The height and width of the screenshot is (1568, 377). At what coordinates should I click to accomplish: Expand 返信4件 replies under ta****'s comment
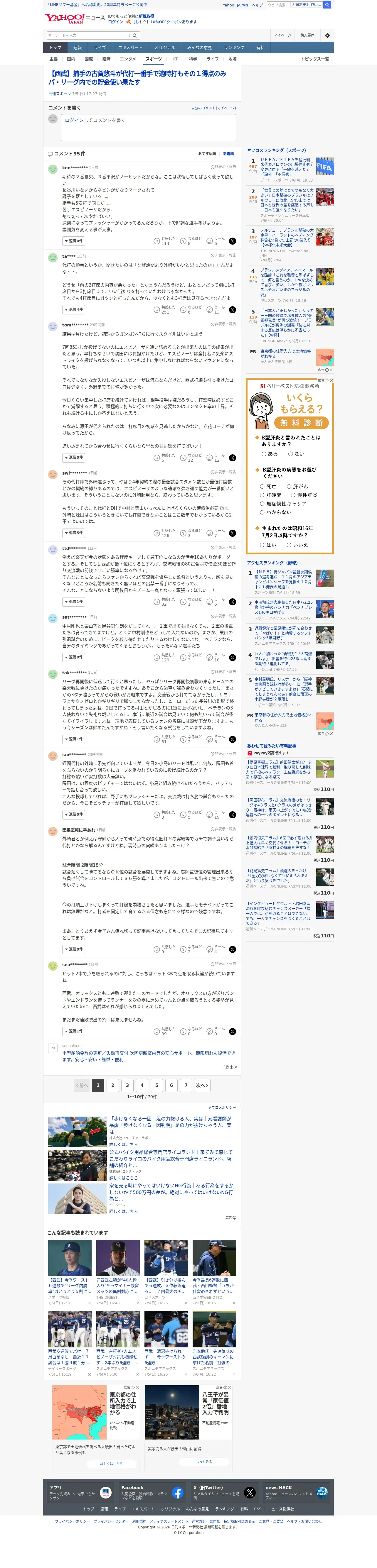click(x=74, y=310)
